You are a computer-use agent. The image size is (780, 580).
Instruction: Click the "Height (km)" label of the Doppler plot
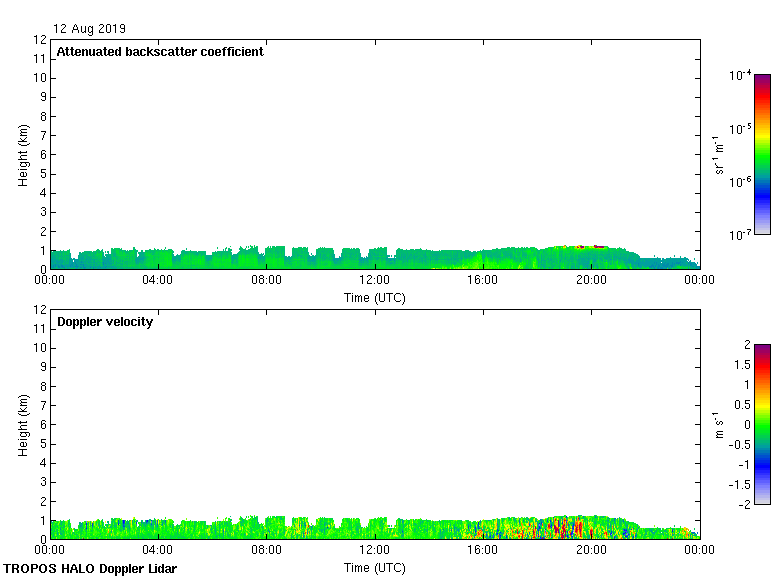pos(24,425)
